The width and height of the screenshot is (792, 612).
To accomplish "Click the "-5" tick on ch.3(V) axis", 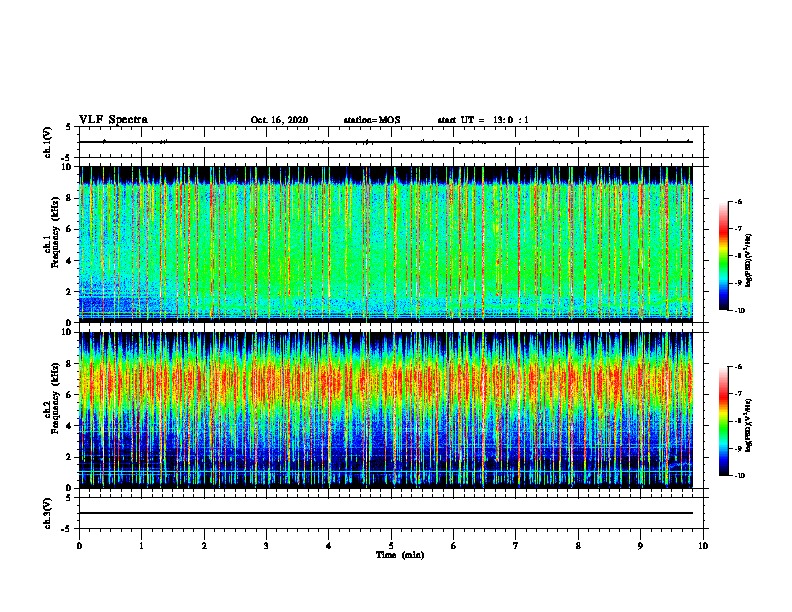I will tap(68, 529).
